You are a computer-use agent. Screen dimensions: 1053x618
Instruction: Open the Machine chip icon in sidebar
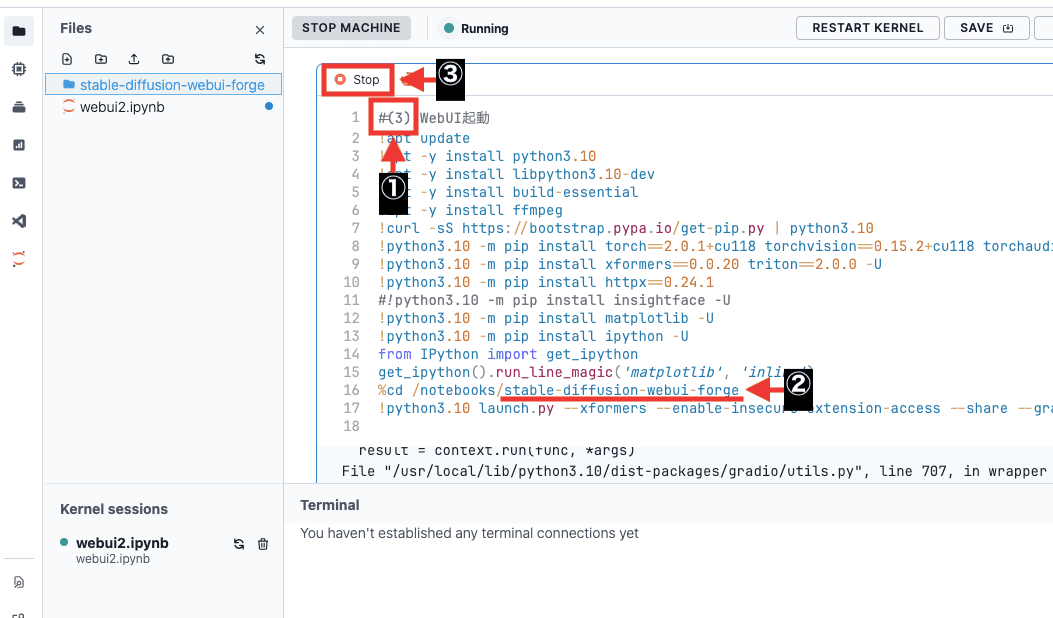pos(18,69)
